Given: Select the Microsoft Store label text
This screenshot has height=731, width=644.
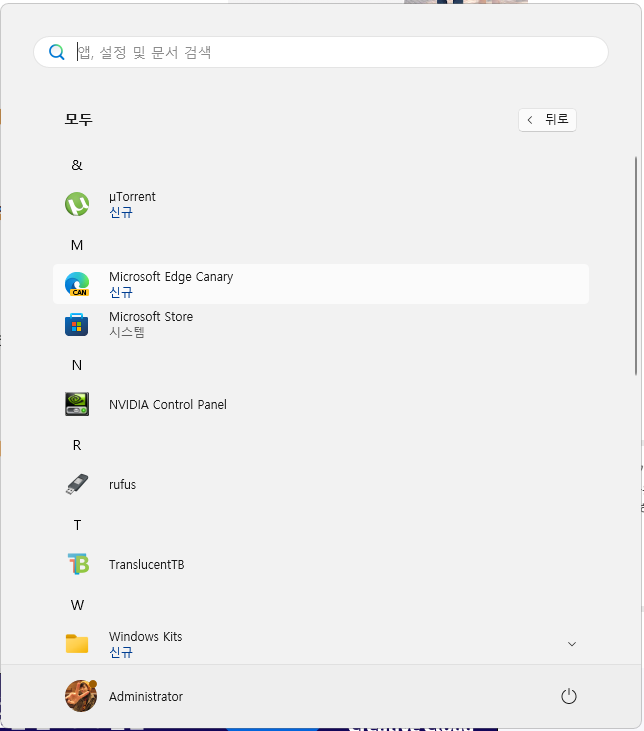Looking at the screenshot, I should [151, 317].
